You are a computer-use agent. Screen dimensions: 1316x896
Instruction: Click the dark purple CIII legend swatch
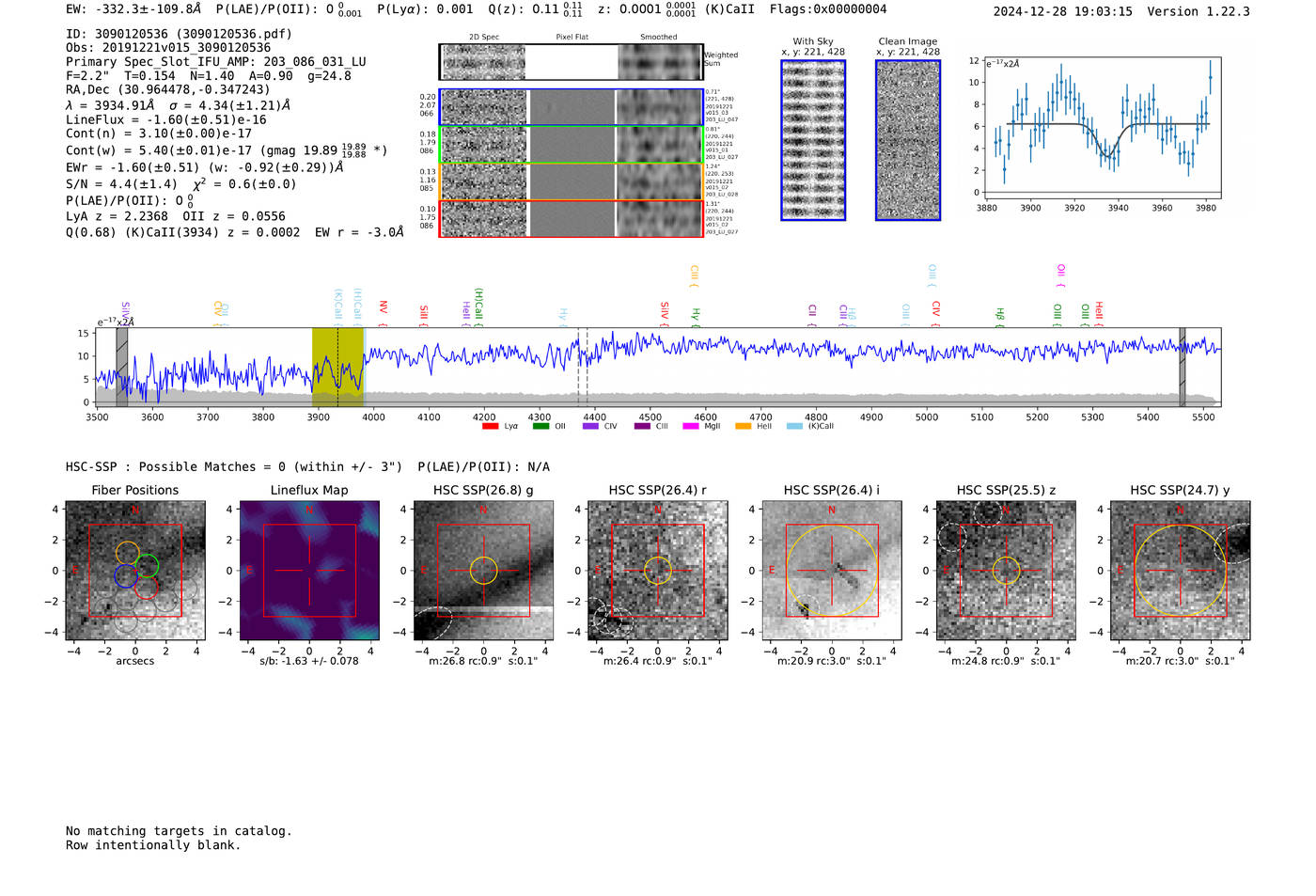[x=642, y=426]
